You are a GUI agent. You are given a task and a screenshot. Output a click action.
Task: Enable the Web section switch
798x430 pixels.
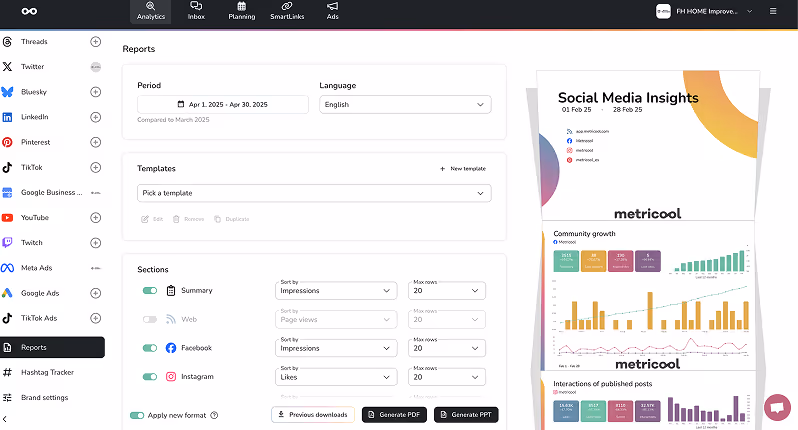click(150, 320)
